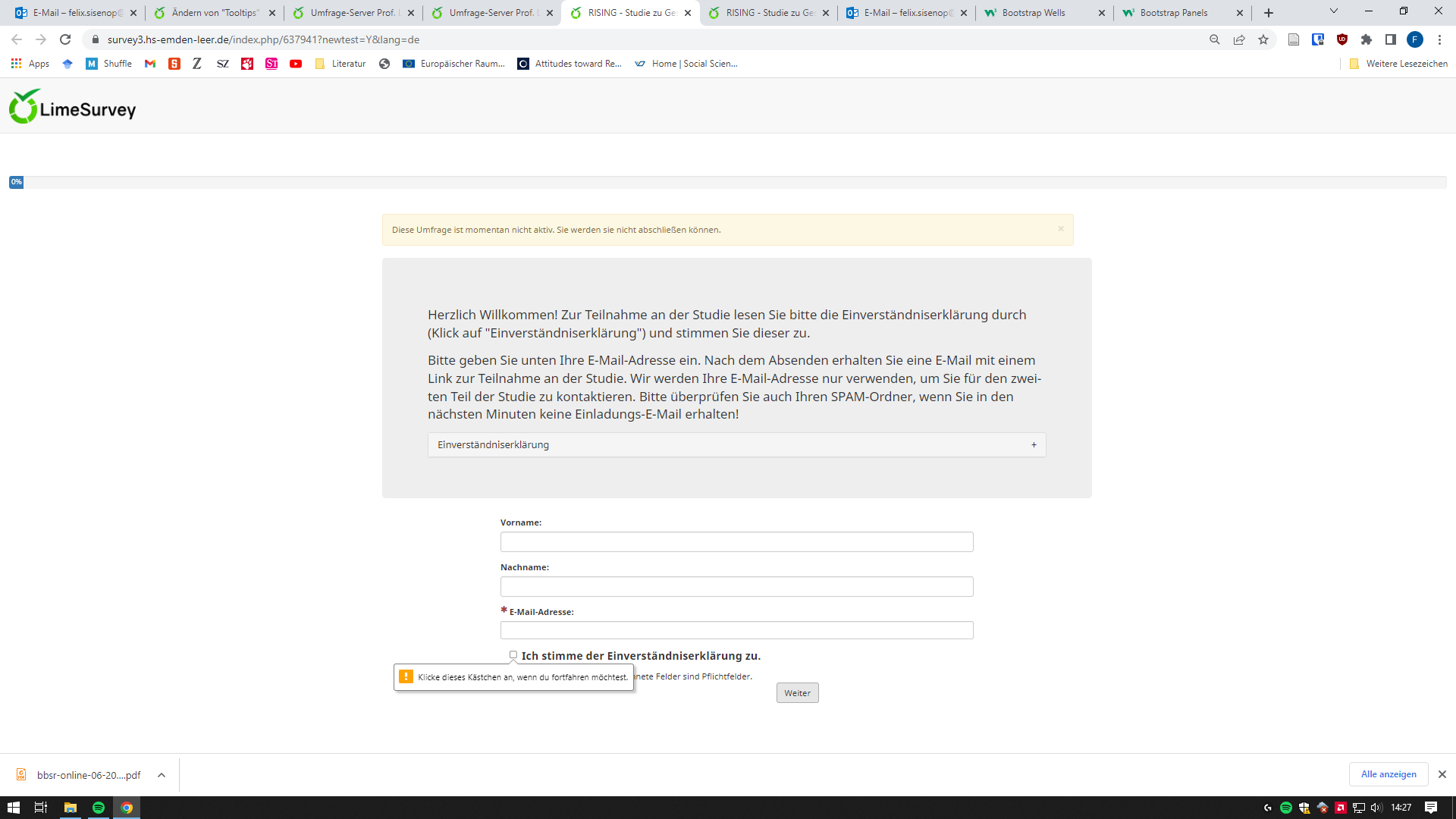Open the tab search dropdown arrow
The height and width of the screenshot is (819, 1456).
(1334, 11)
